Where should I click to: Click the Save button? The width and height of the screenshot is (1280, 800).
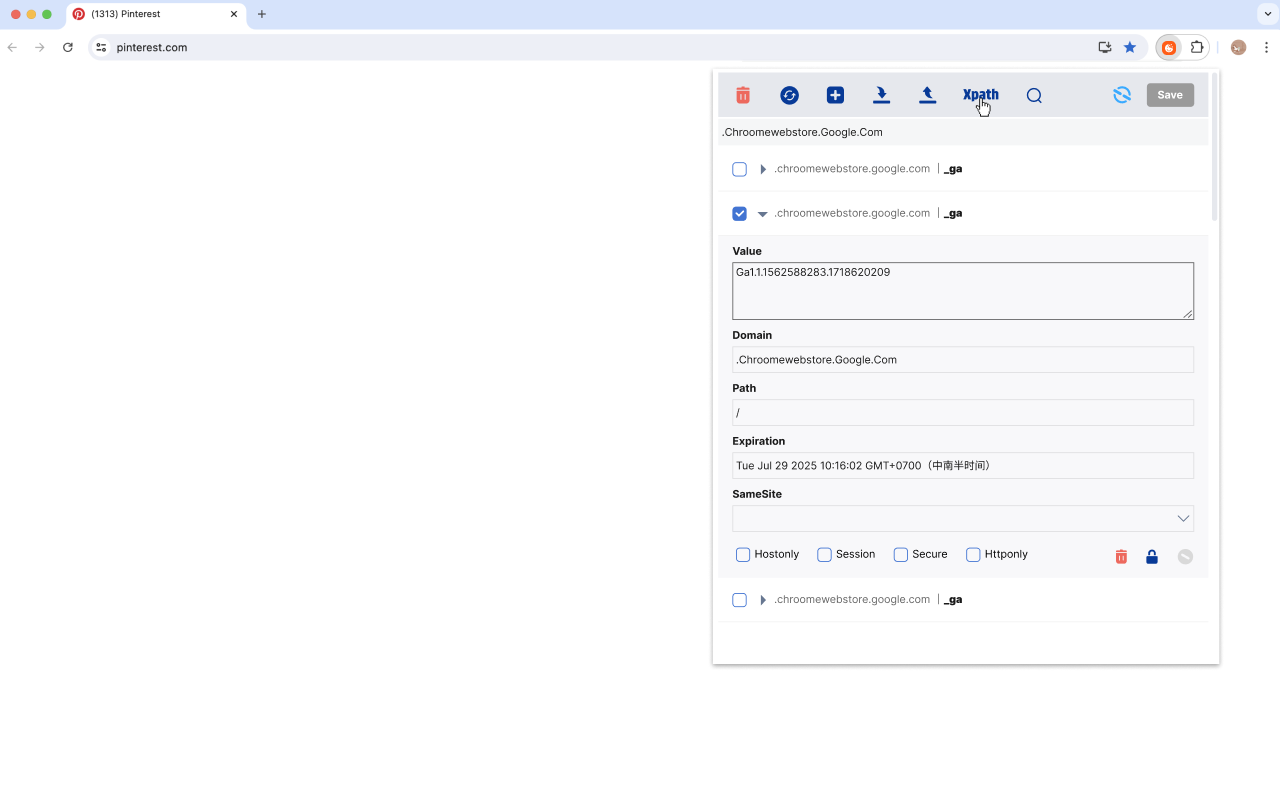point(1169,94)
